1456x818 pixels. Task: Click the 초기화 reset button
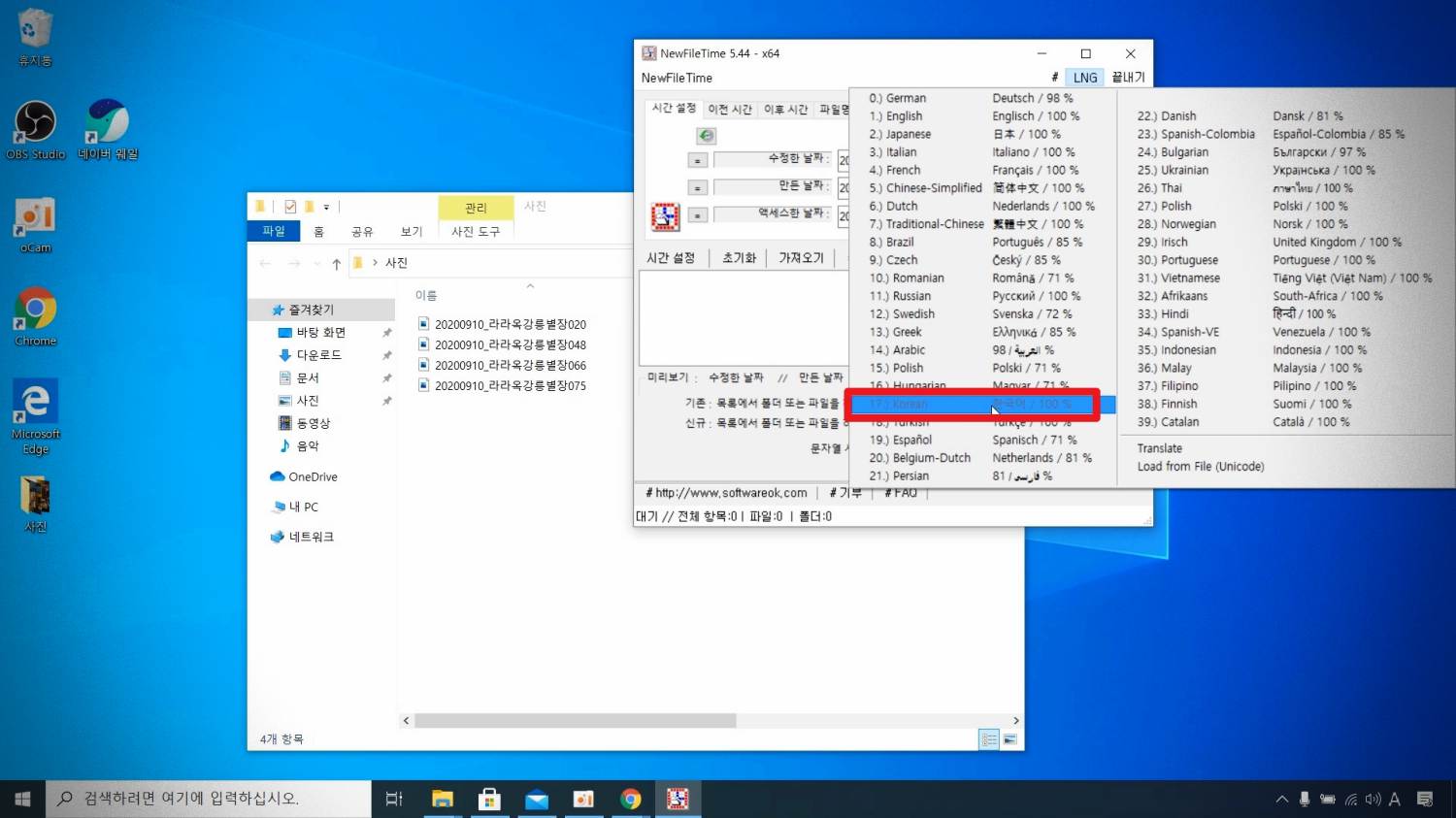point(739,258)
